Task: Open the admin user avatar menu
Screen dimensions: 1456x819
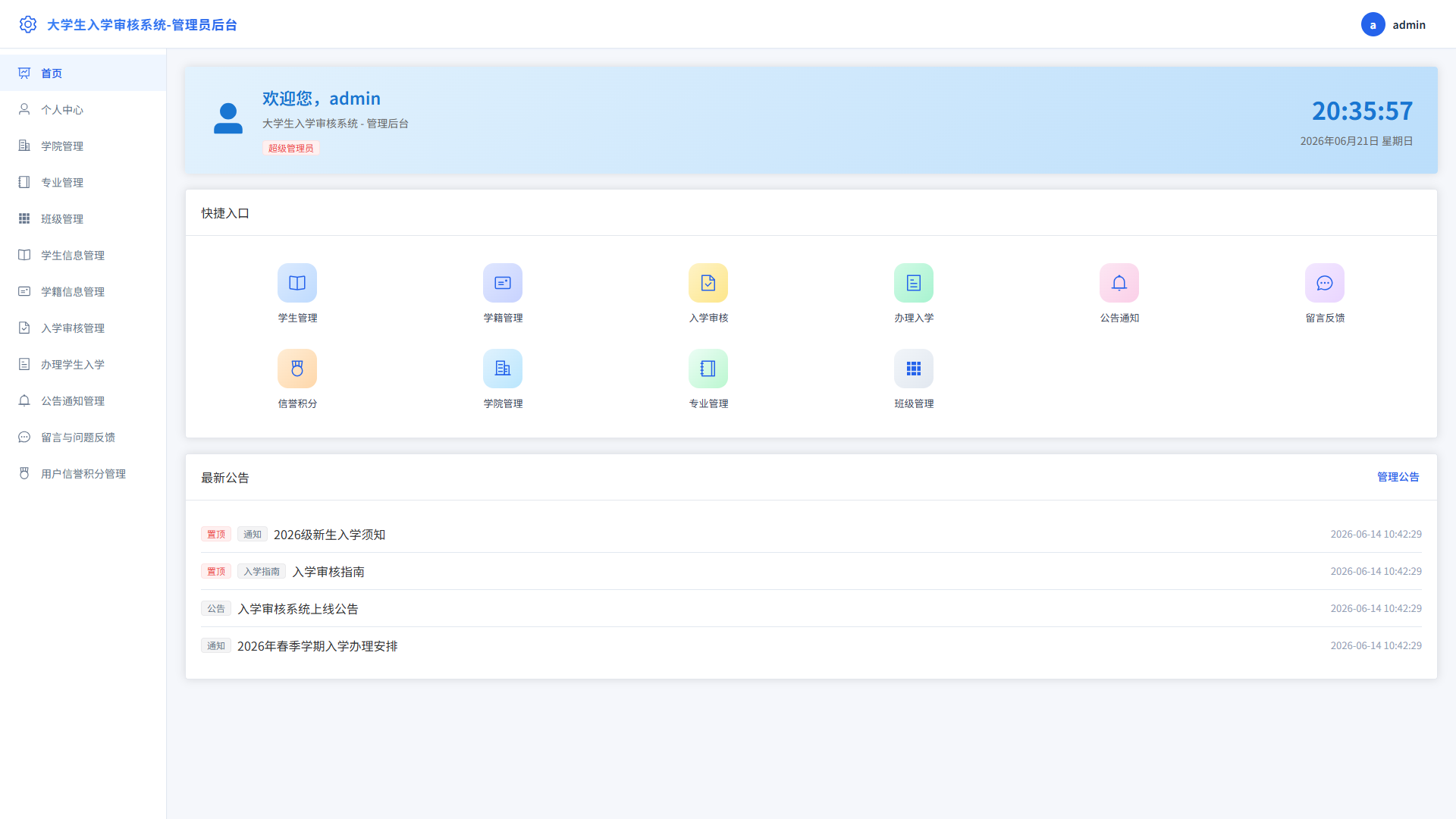Action: (1373, 24)
